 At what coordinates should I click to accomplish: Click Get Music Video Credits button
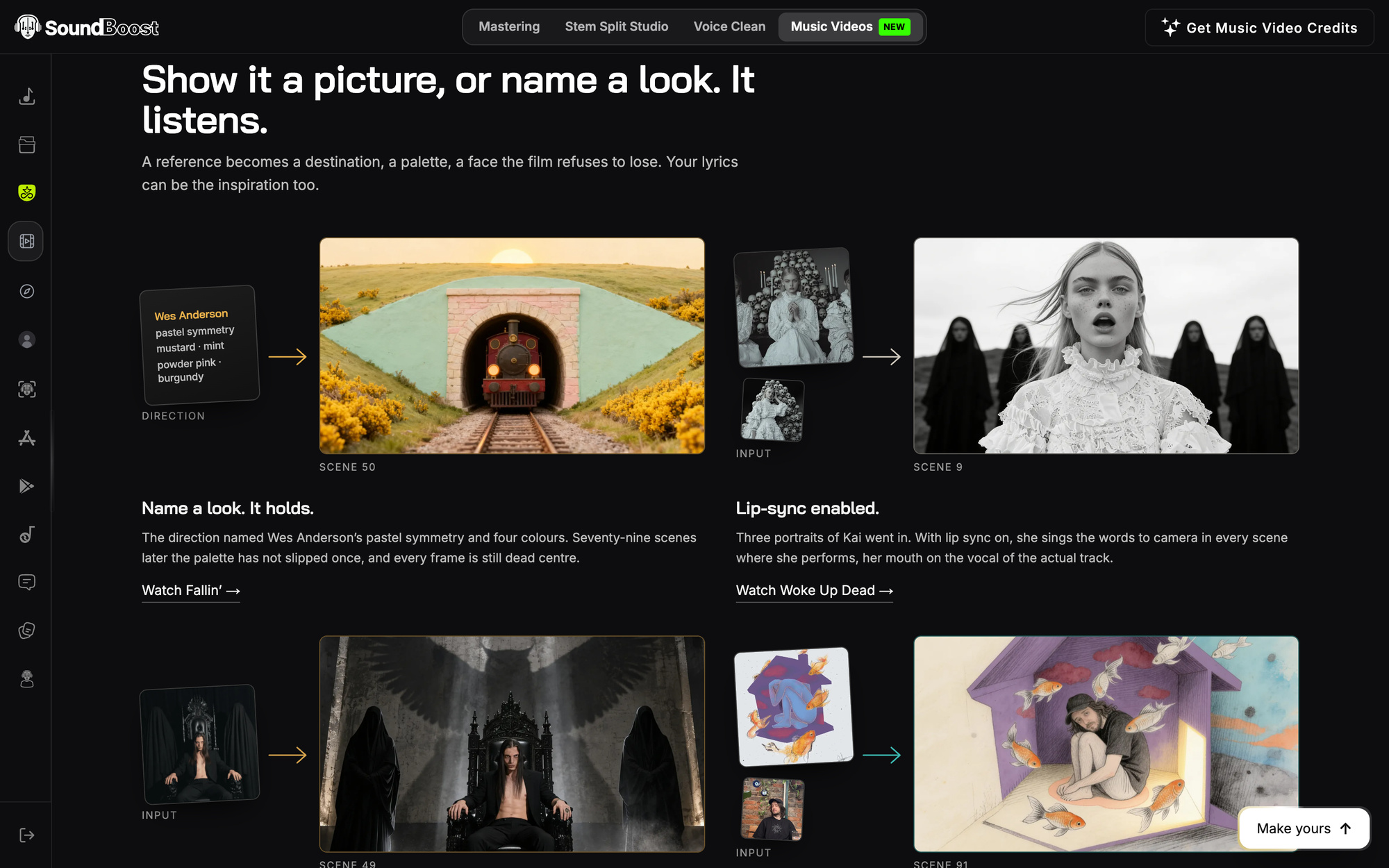pos(1259,28)
